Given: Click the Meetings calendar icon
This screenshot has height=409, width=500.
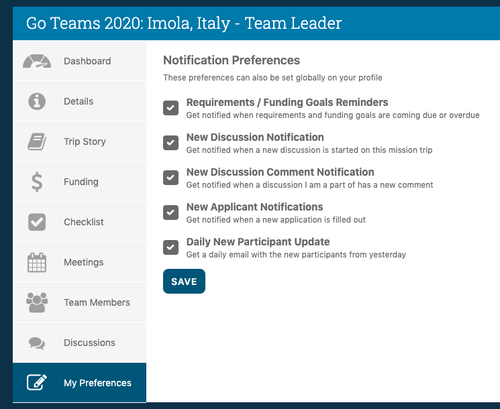Looking at the screenshot, I should pos(37,262).
